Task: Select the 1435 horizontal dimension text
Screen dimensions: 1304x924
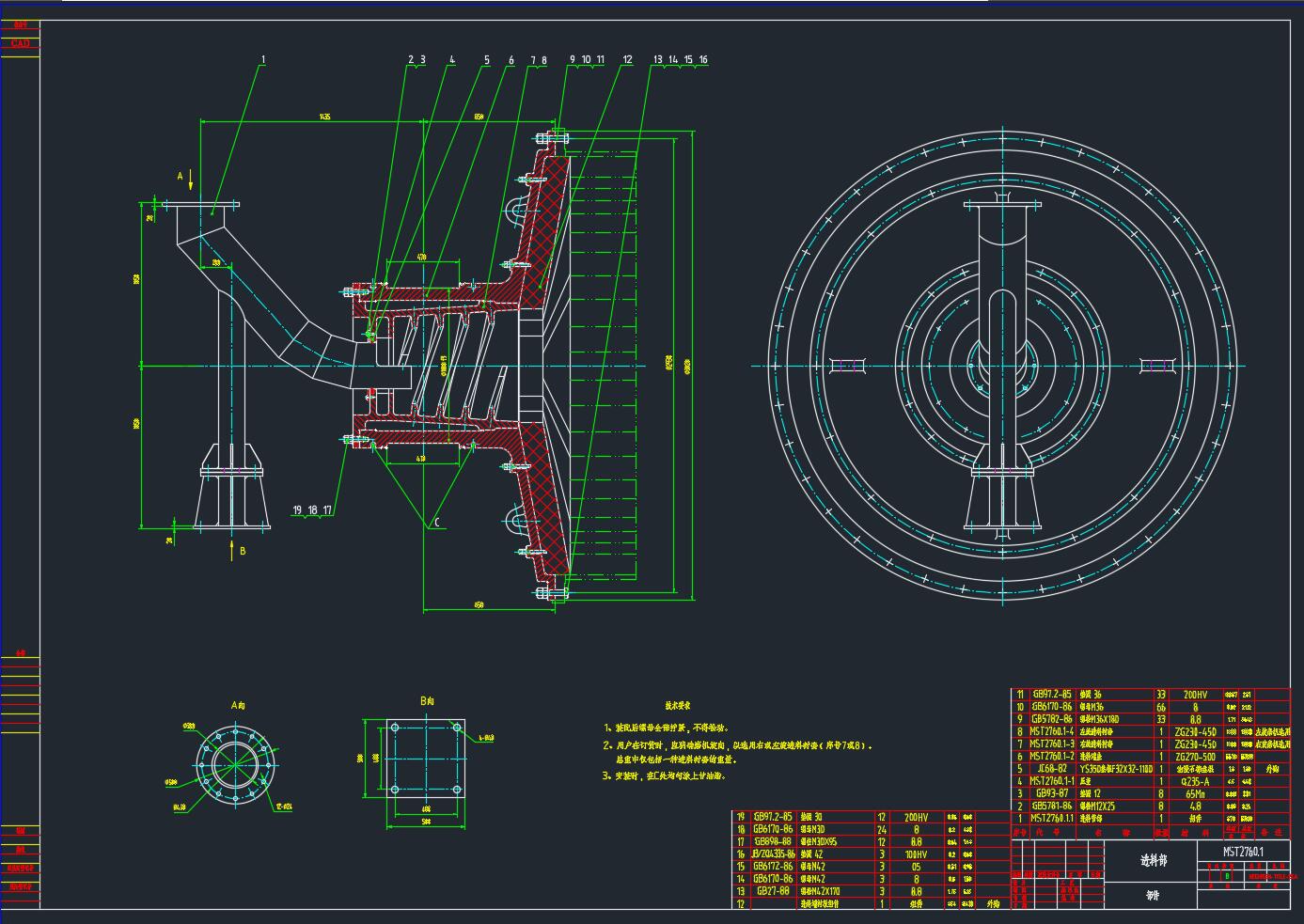Action: click(325, 117)
